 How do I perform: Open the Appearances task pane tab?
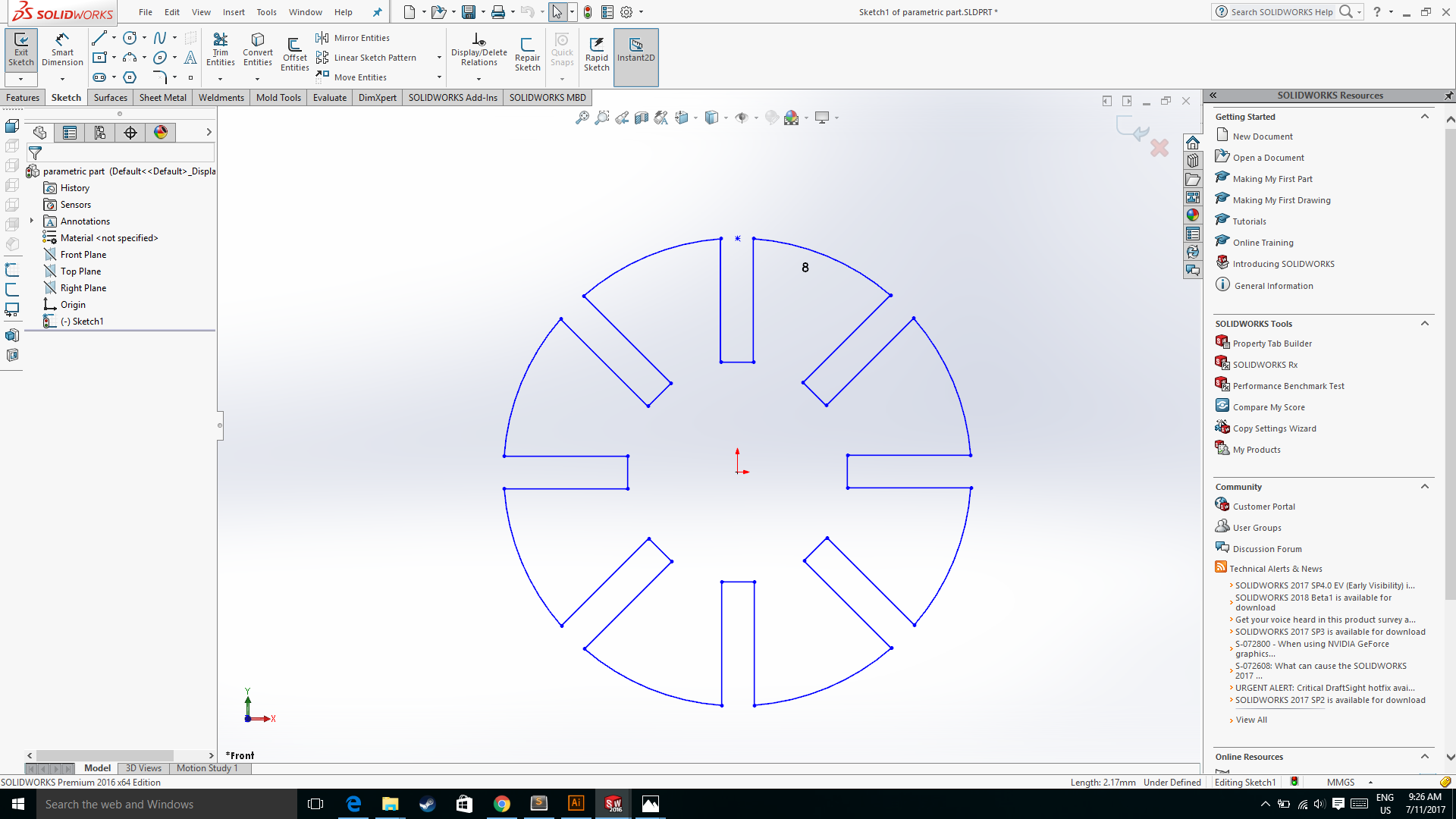[x=1193, y=215]
